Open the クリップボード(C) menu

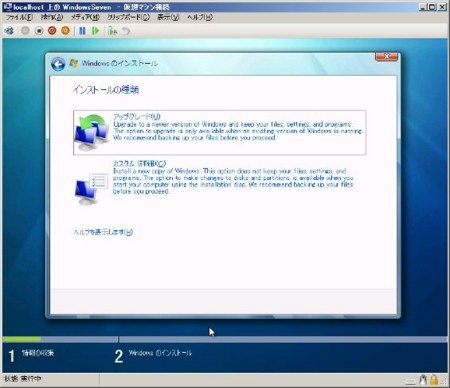pos(128,17)
